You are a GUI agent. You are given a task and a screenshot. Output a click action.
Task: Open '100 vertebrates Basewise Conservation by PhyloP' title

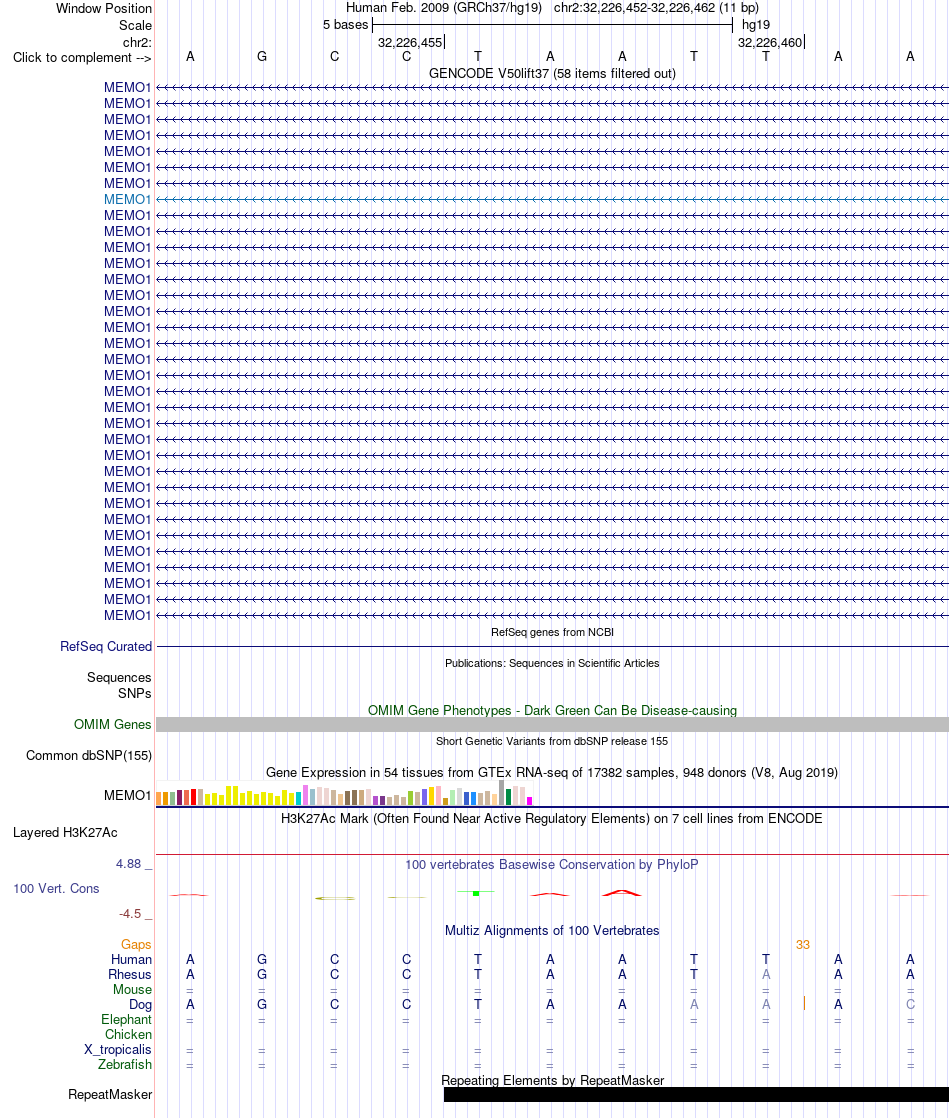click(x=552, y=865)
